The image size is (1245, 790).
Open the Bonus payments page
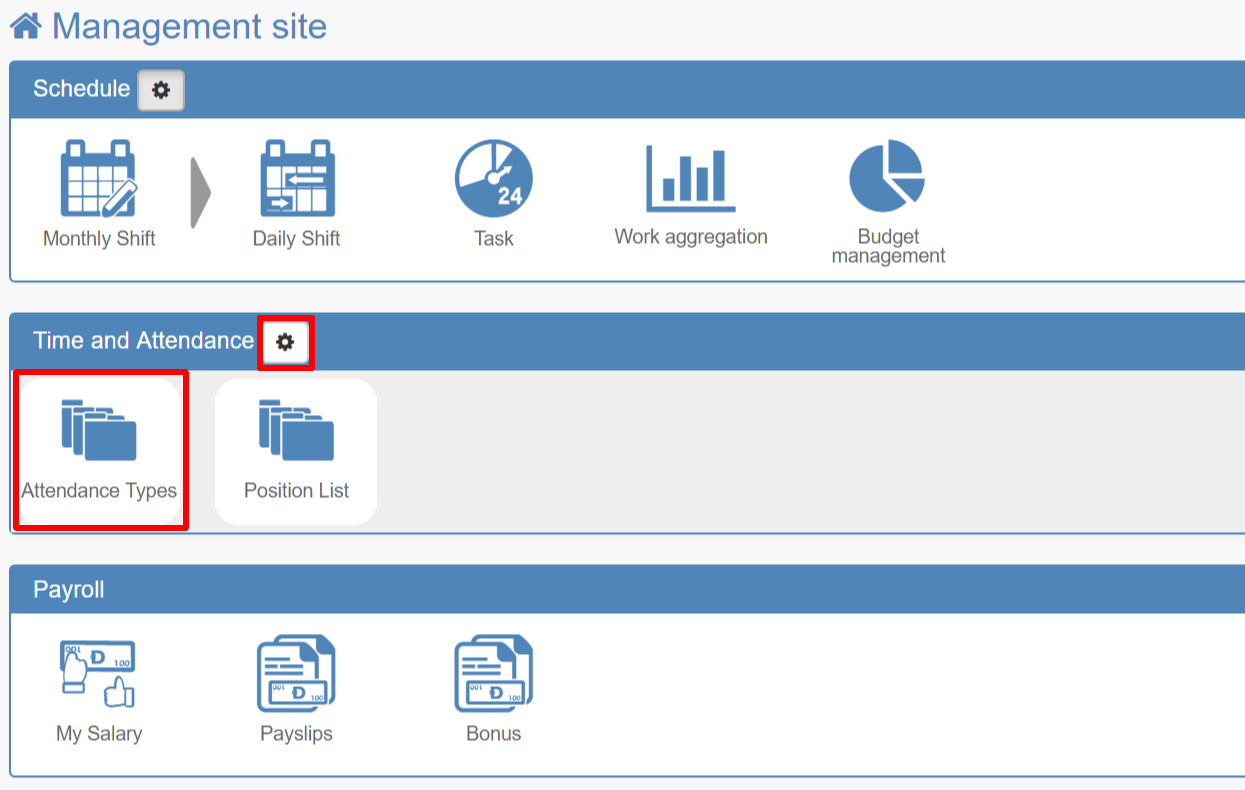[492, 672]
